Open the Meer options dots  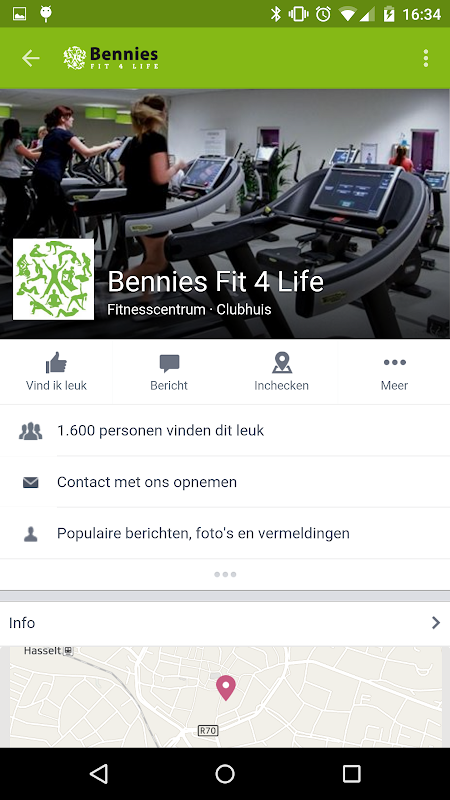point(394,363)
